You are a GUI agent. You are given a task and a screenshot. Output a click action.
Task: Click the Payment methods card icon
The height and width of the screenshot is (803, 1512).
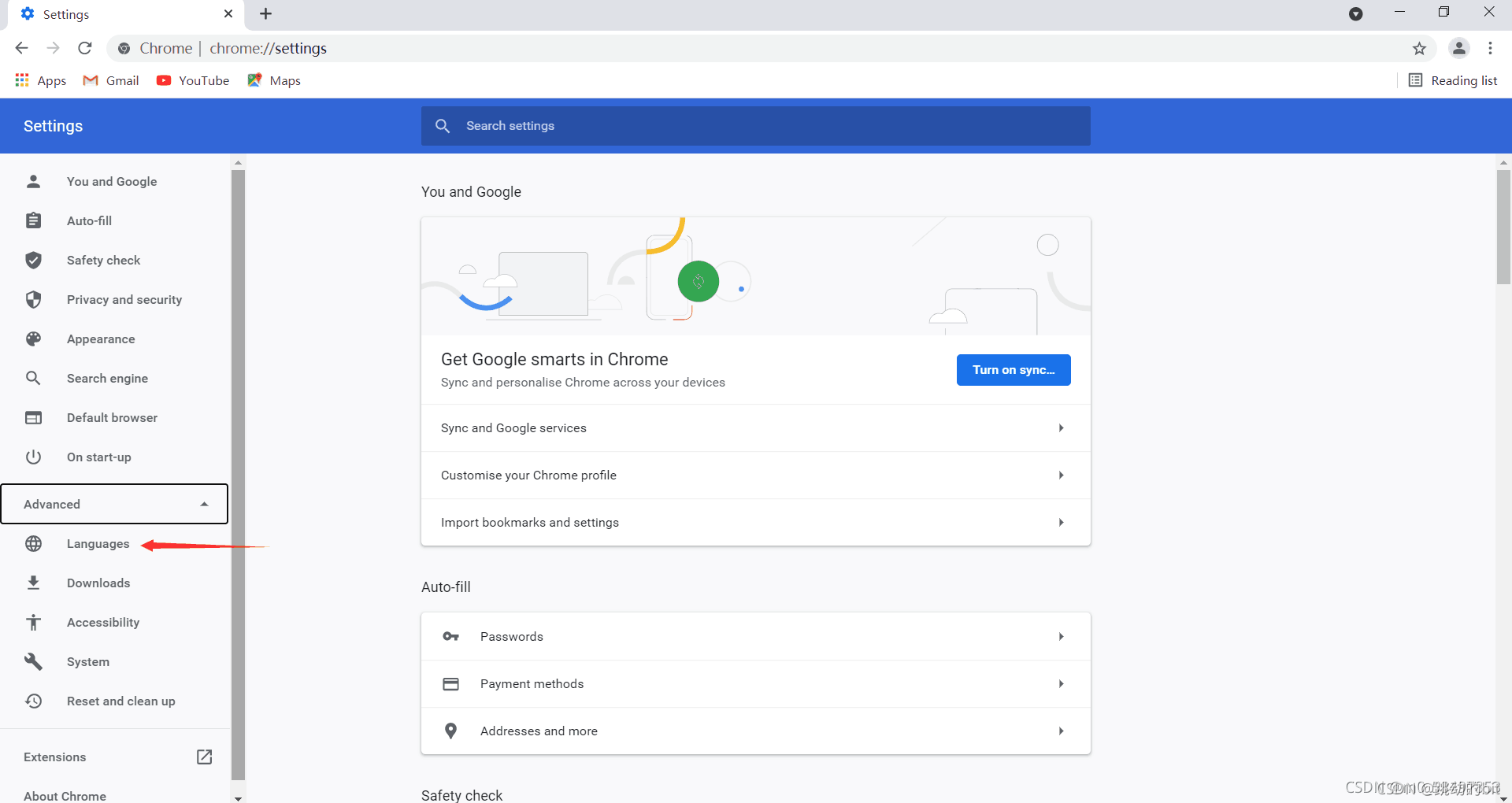pyautogui.click(x=450, y=683)
